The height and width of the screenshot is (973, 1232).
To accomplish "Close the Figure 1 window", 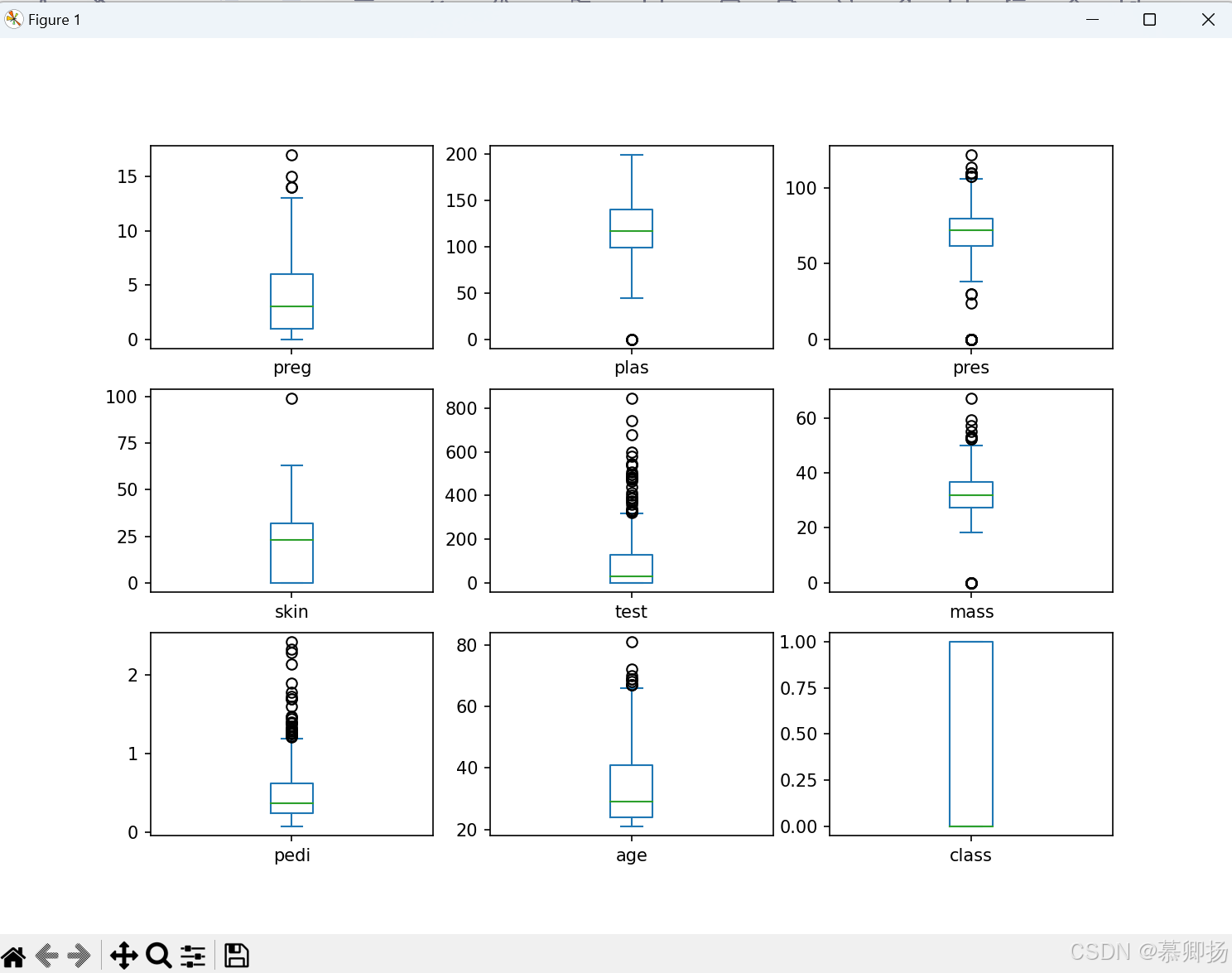I will [x=1208, y=19].
